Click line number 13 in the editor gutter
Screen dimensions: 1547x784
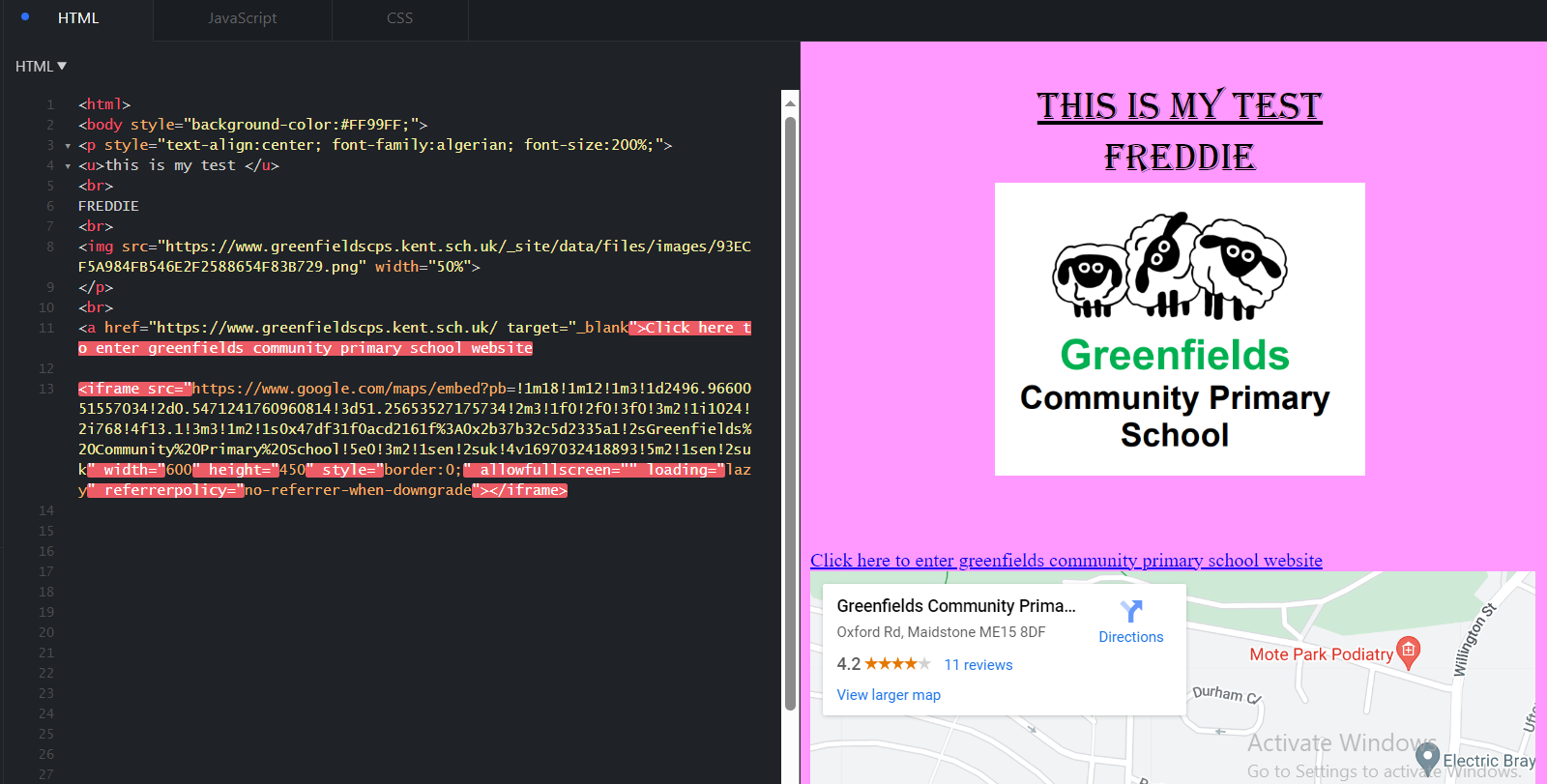coord(46,389)
